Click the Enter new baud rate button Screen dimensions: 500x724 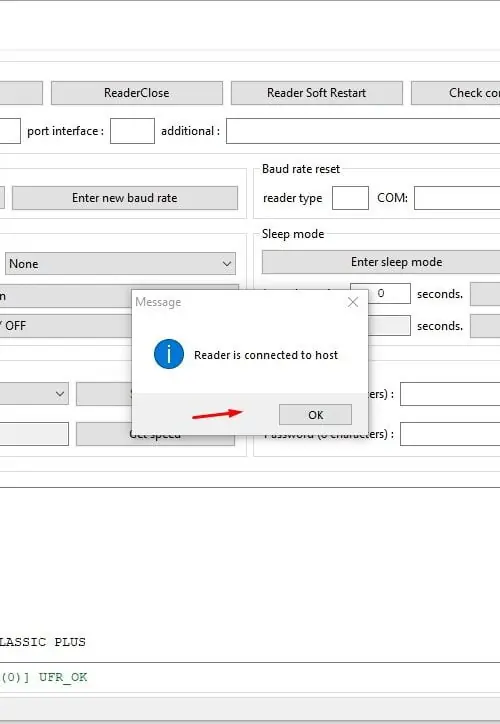coord(125,198)
